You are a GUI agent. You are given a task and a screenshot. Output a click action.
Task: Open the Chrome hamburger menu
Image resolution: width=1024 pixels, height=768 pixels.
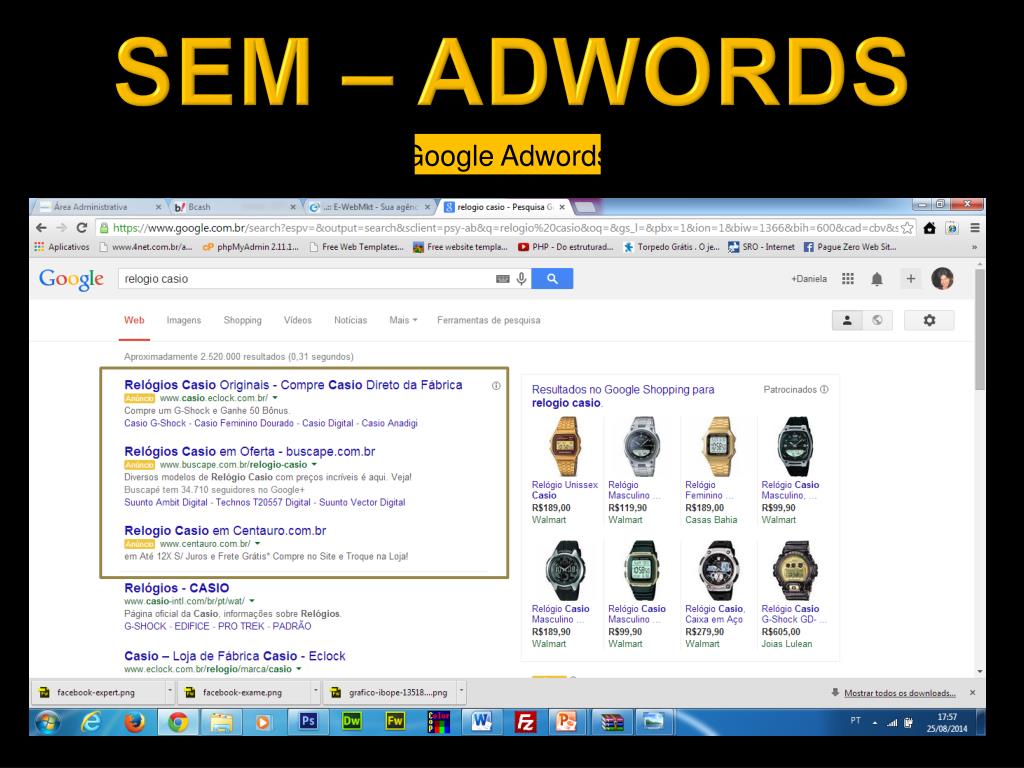tap(974, 228)
